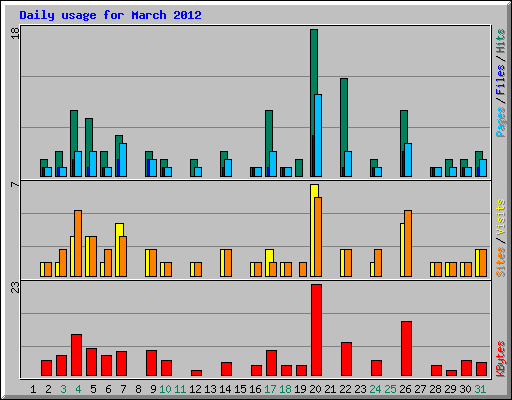Click the red KBytes bar for day 22
The width and height of the screenshot is (512, 400).
[346, 359]
